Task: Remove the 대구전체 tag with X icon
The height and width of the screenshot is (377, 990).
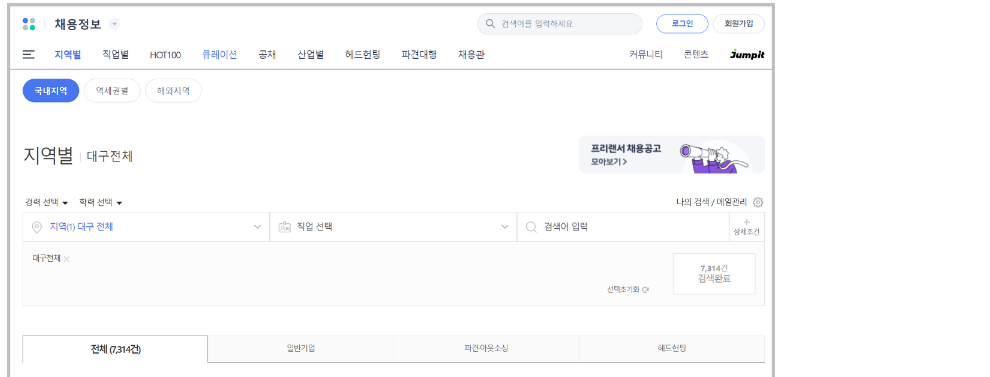Action: pos(66,259)
